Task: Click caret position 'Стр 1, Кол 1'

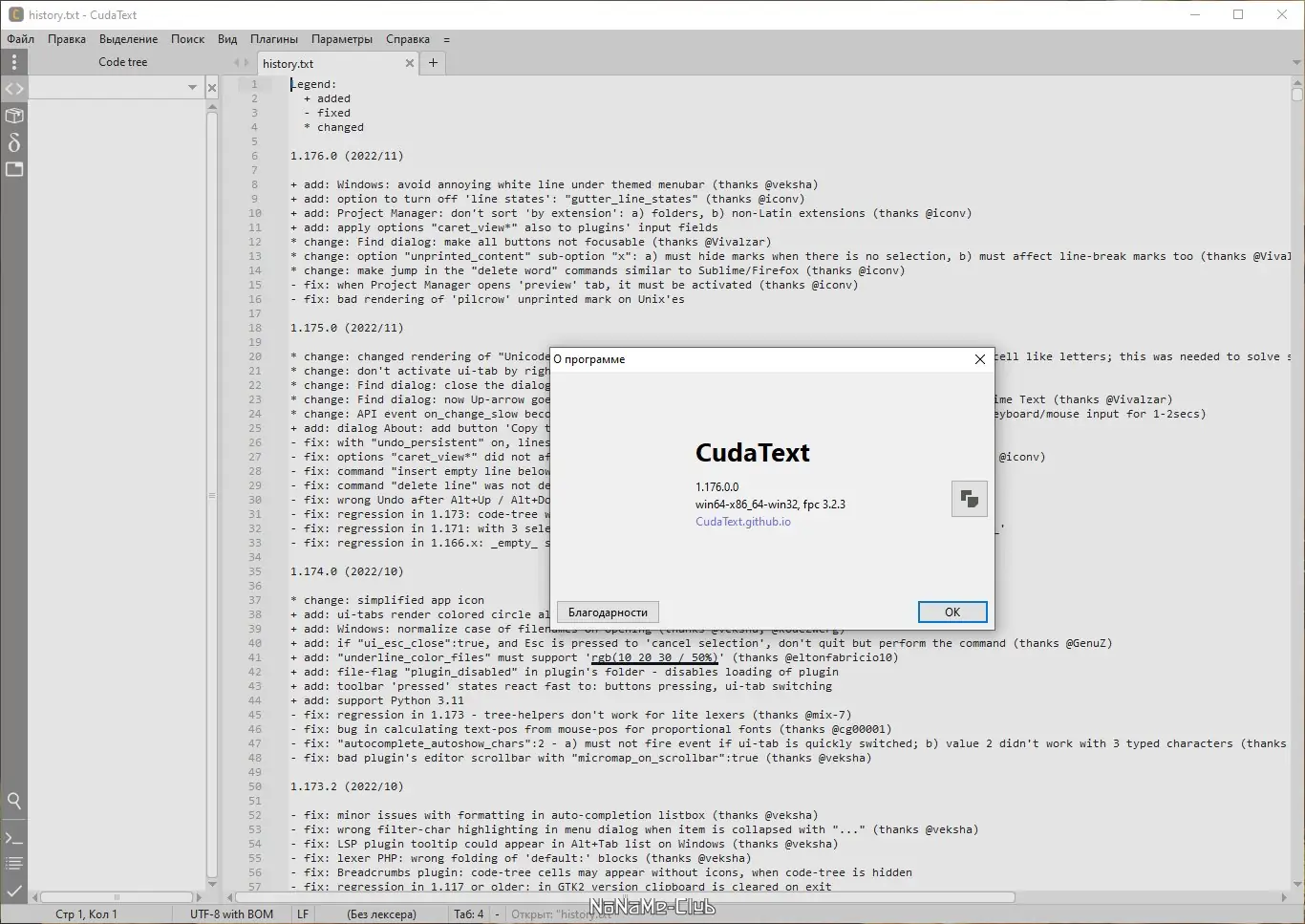Action: pyautogui.click(x=86, y=914)
